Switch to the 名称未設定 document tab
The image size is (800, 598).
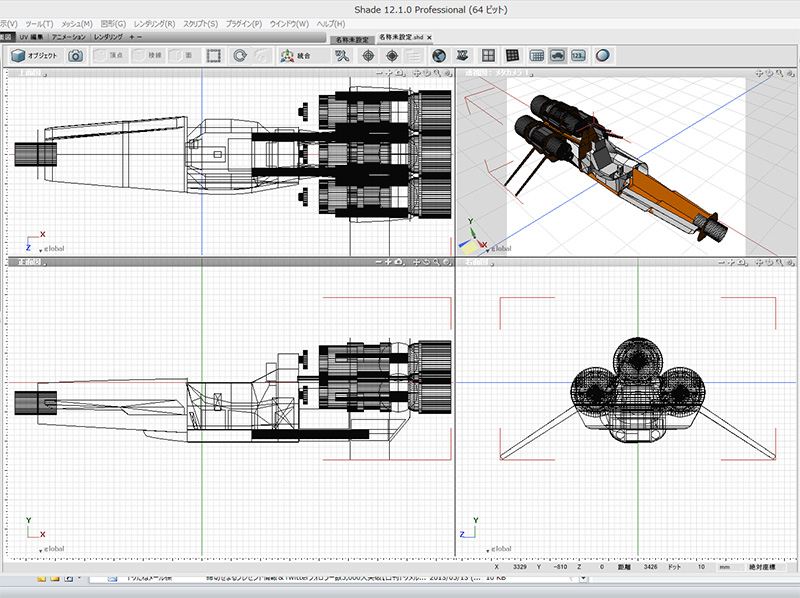click(x=352, y=39)
